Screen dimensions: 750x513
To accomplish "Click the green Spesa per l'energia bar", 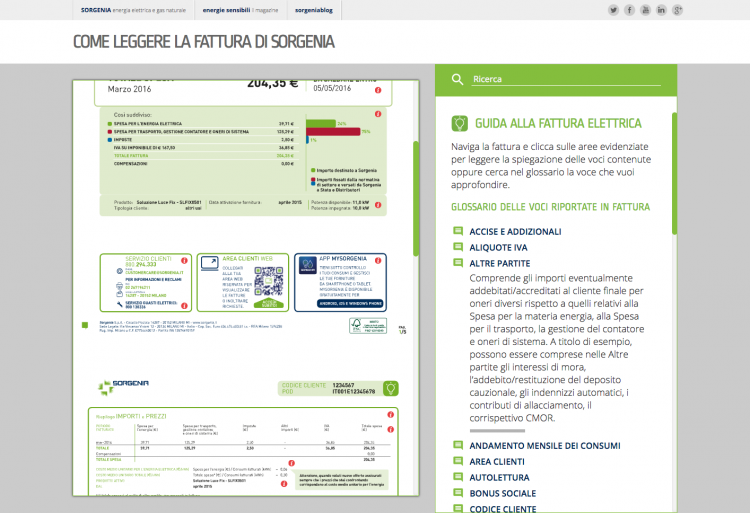I will point(320,123).
